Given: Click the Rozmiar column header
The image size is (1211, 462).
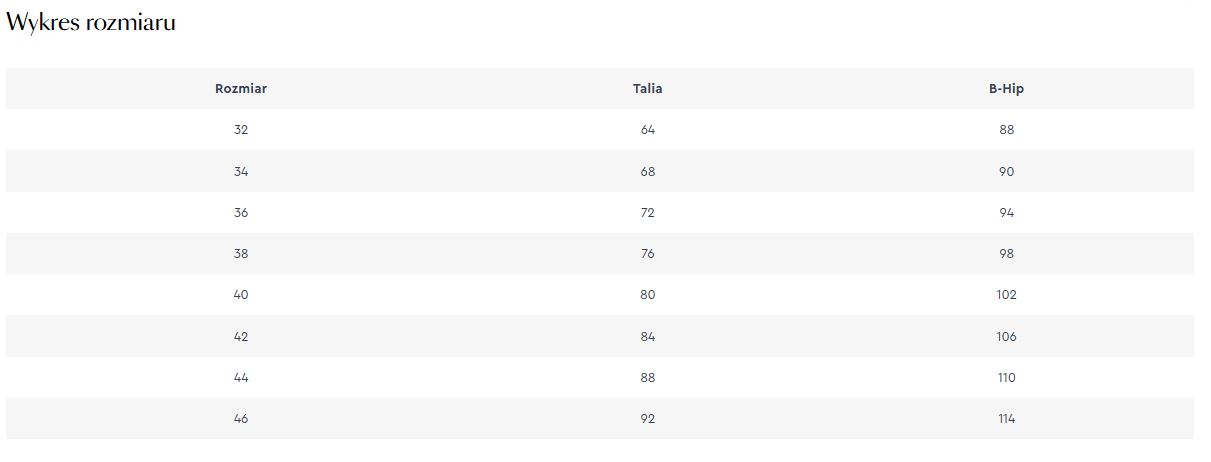Looking at the screenshot, I should click(x=241, y=89).
